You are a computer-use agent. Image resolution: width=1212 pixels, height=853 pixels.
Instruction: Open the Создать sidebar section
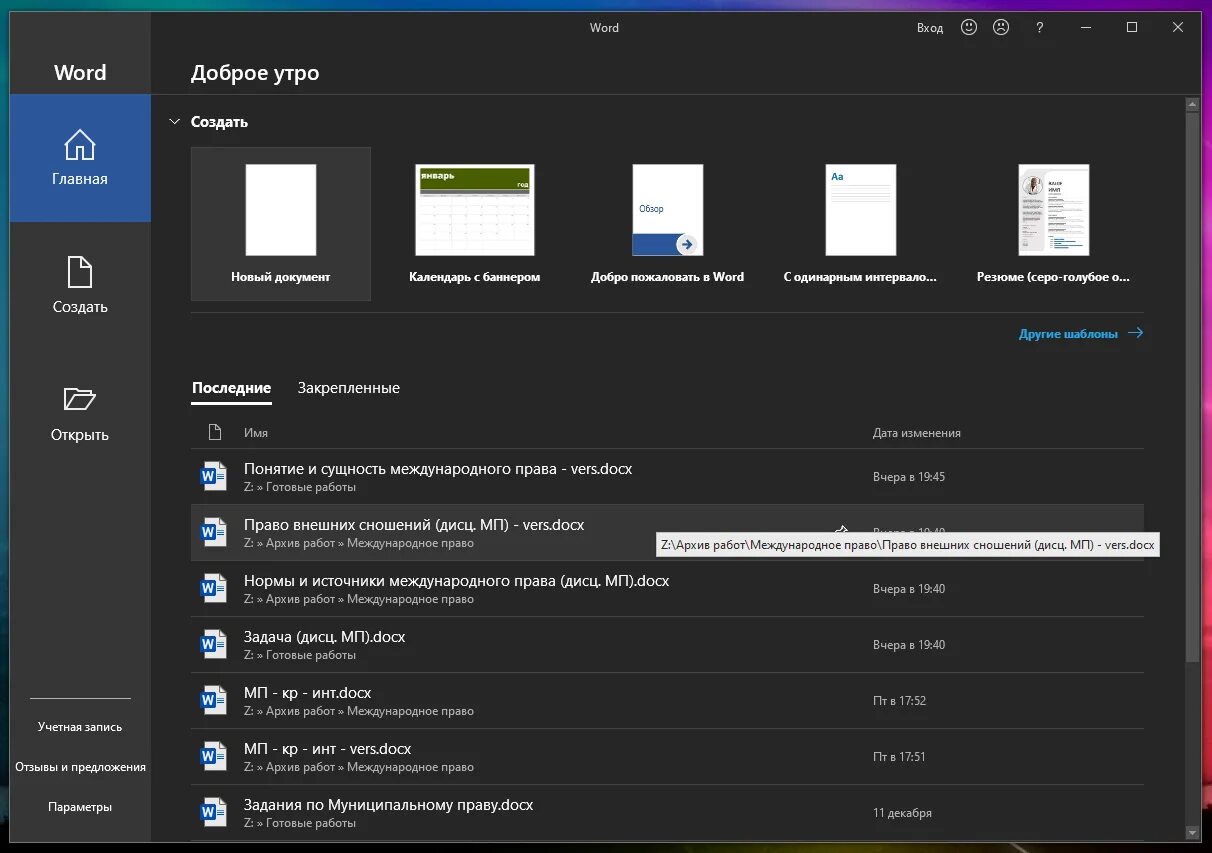[x=80, y=286]
